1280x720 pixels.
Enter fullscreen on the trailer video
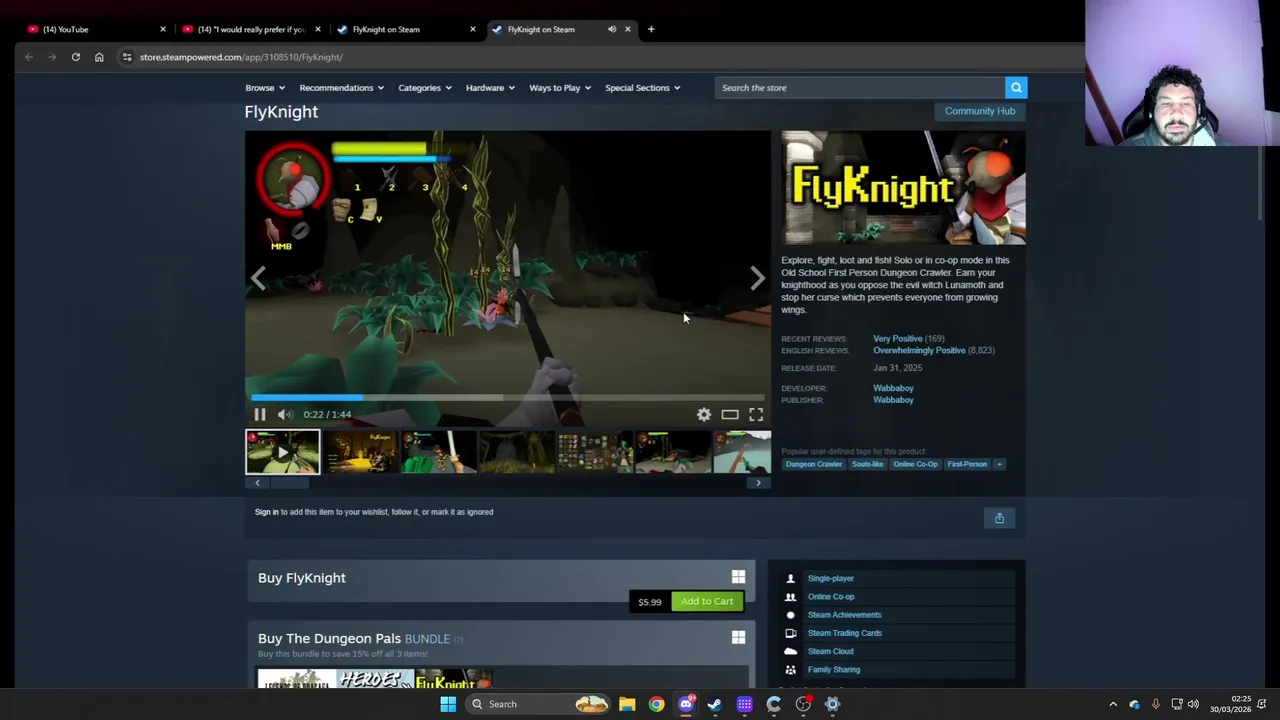pos(756,414)
